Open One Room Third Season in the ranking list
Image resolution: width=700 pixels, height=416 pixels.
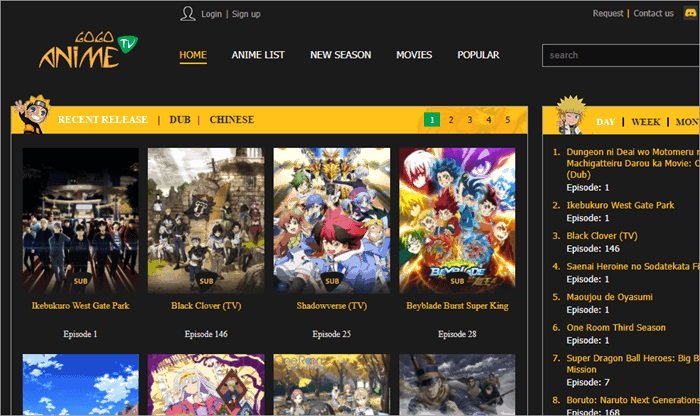616,328
